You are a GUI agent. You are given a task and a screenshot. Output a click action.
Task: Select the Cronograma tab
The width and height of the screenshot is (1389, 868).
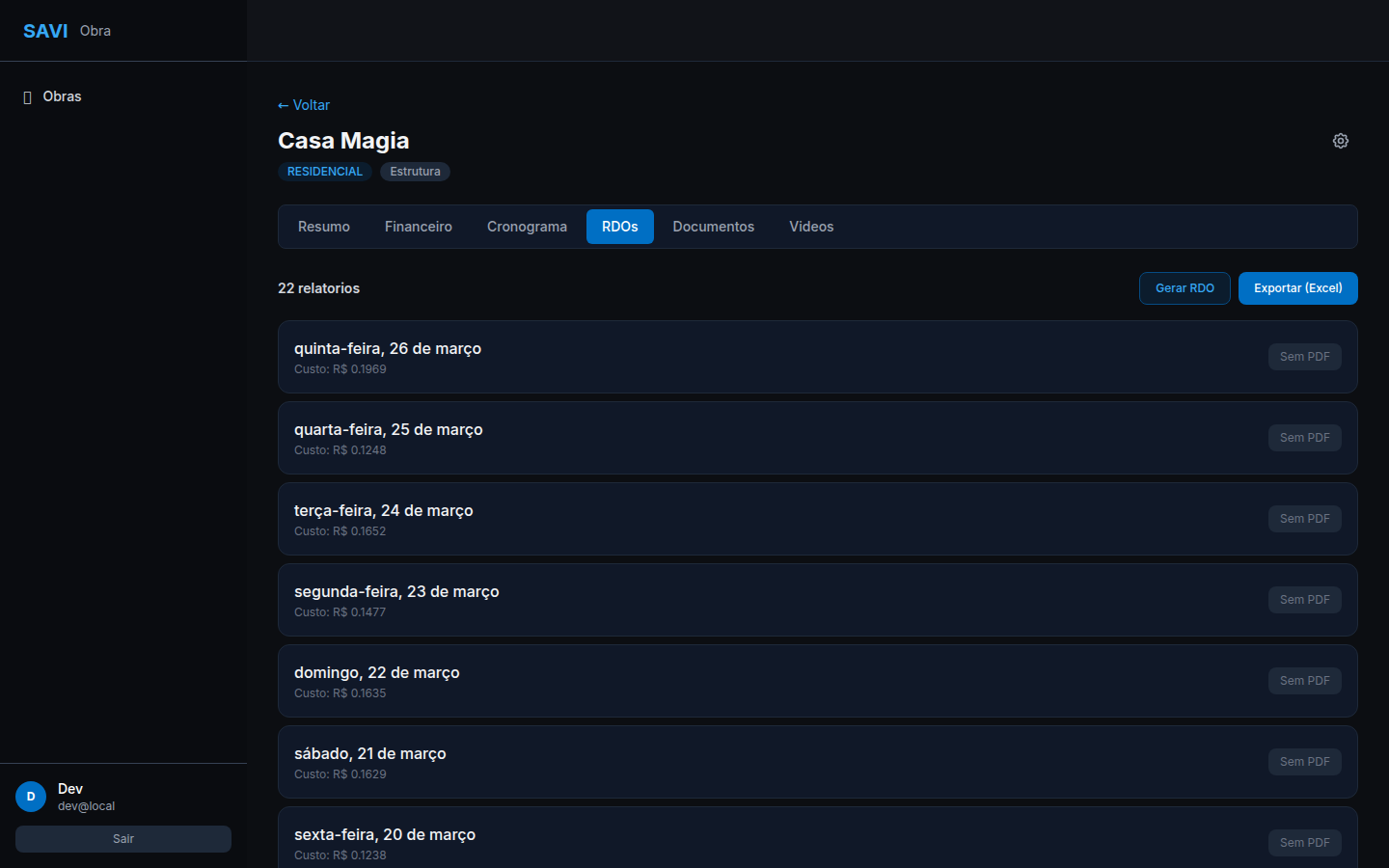tap(527, 227)
